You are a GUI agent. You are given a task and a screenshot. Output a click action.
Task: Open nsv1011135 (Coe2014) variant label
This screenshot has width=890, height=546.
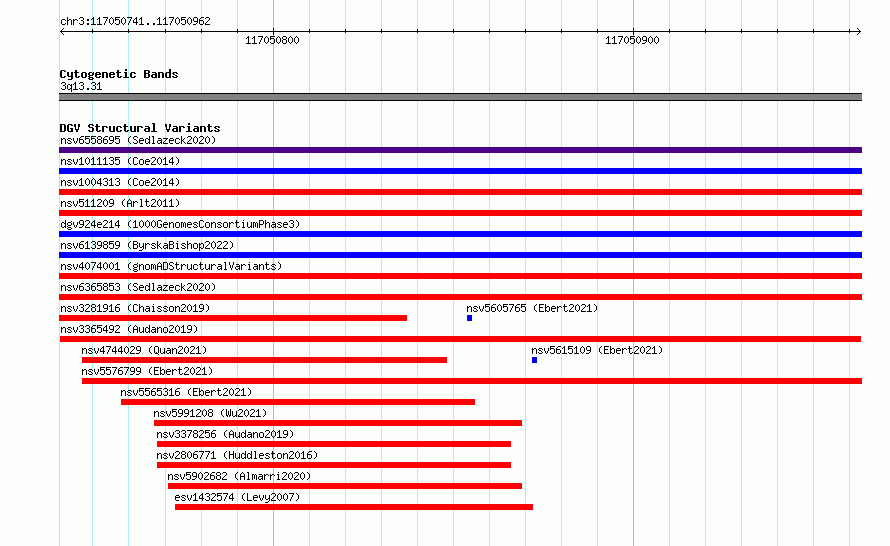[x=120, y=161]
